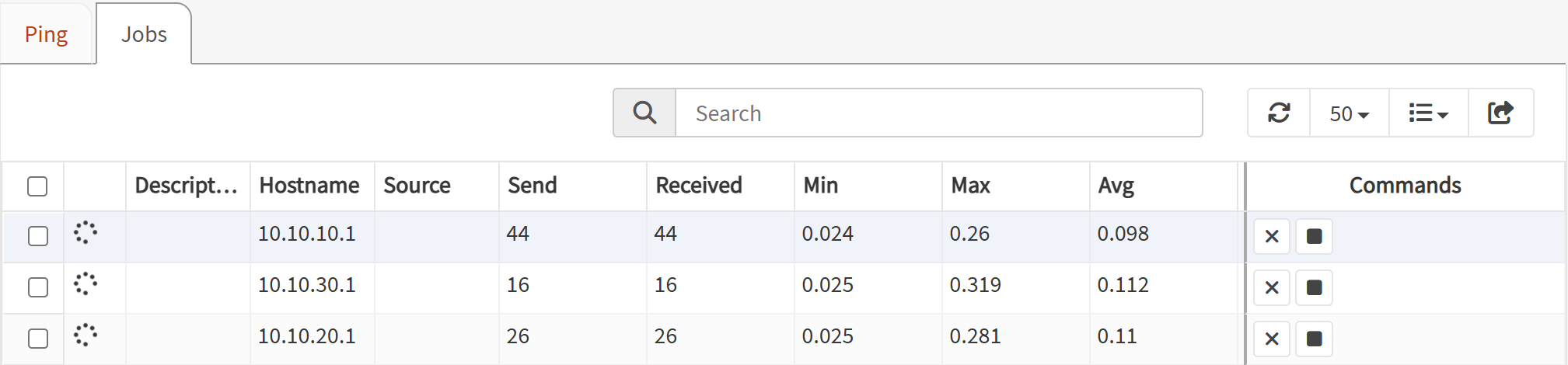Image resolution: width=1568 pixels, height=365 pixels.
Task: Toggle the select-all checkbox in header
Action: [x=37, y=186]
